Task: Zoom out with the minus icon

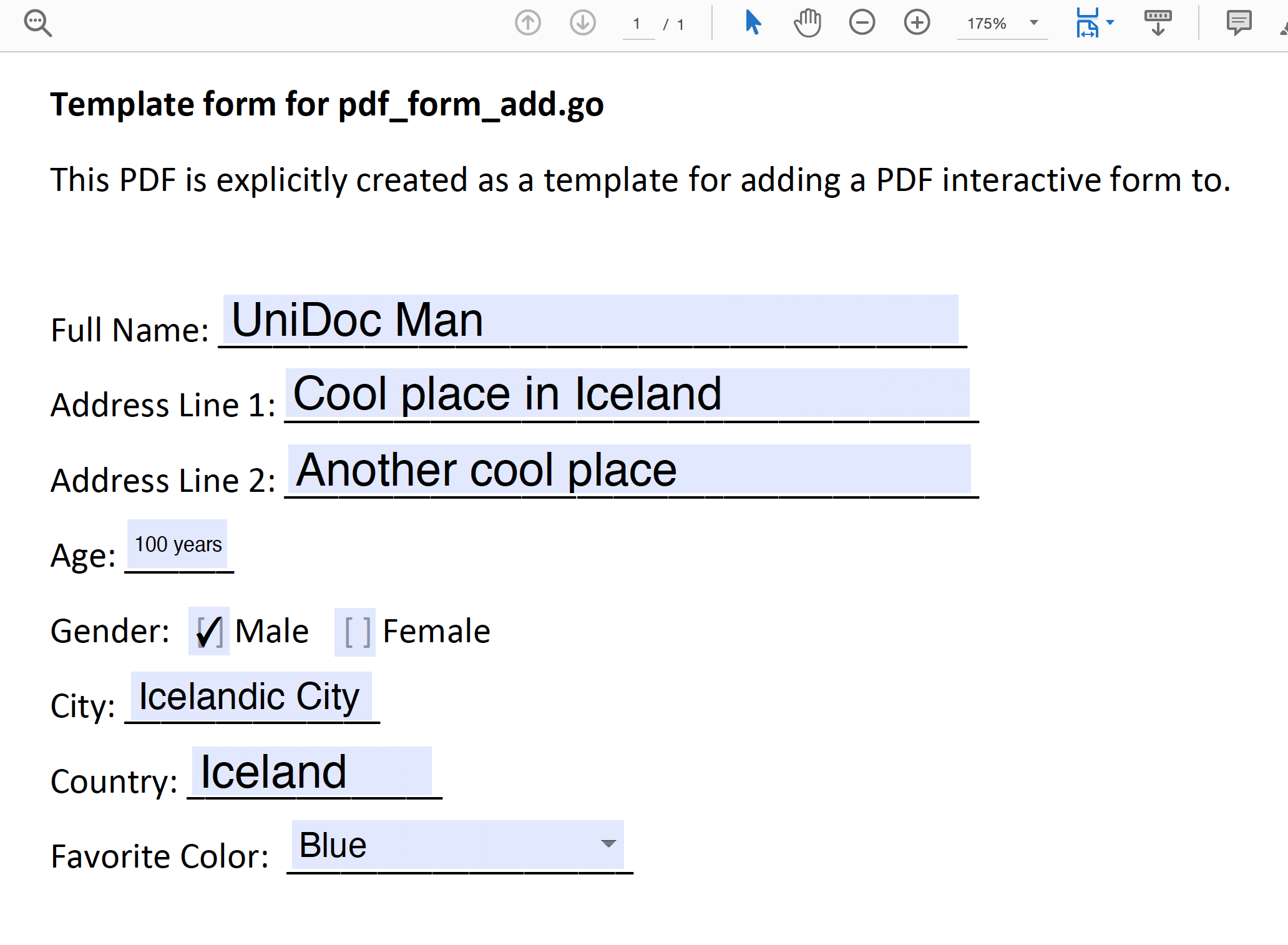Action: (x=862, y=23)
